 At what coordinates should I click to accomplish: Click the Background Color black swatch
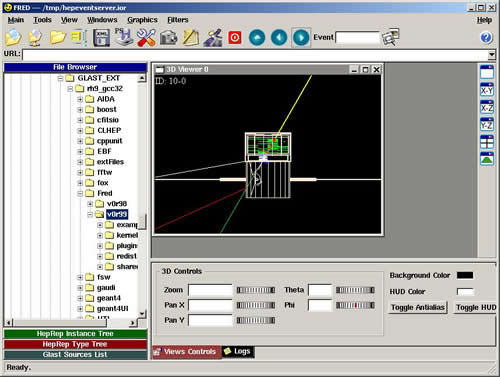point(465,275)
